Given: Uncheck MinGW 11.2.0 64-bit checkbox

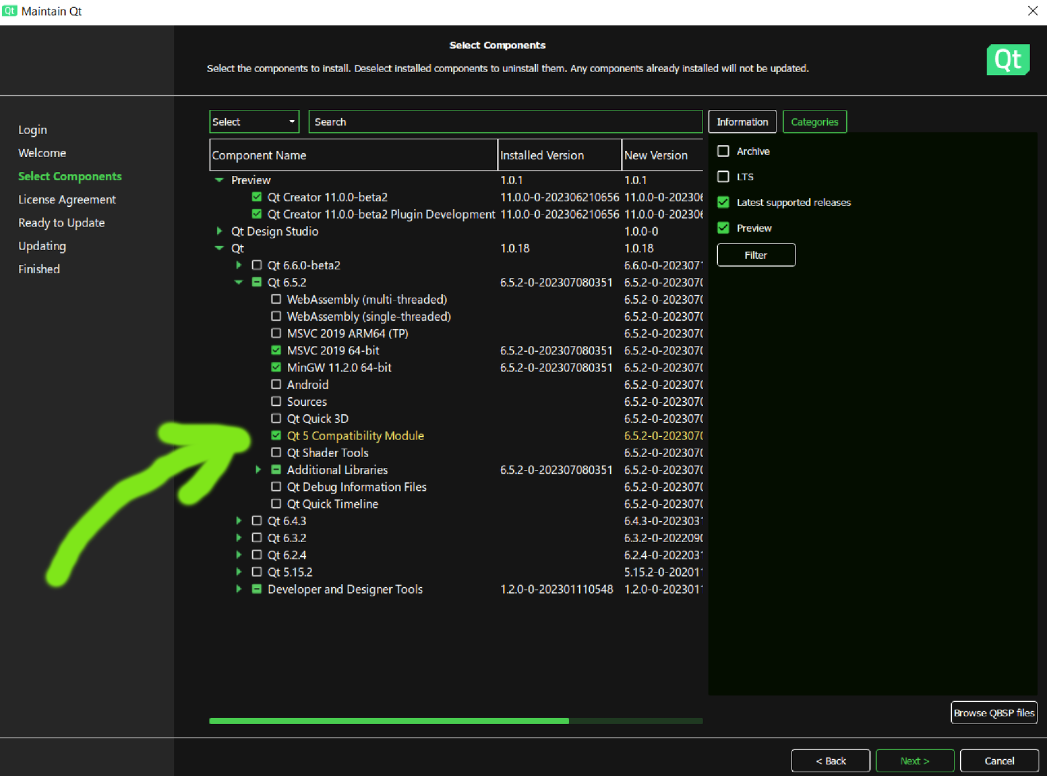Looking at the screenshot, I should pyautogui.click(x=276, y=367).
